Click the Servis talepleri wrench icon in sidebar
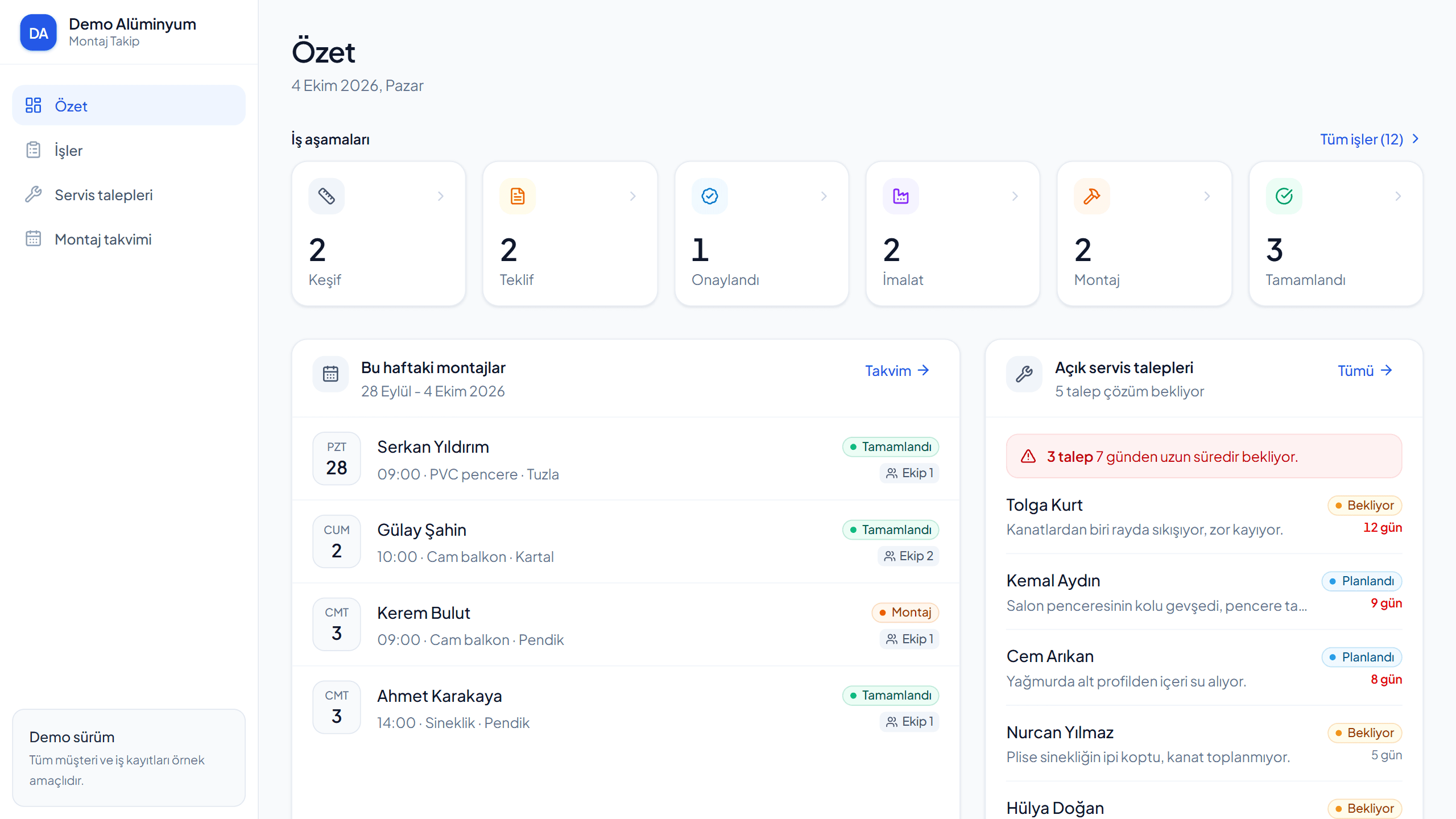The width and height of the screenshot is (1456, 819). pos(34,194)
